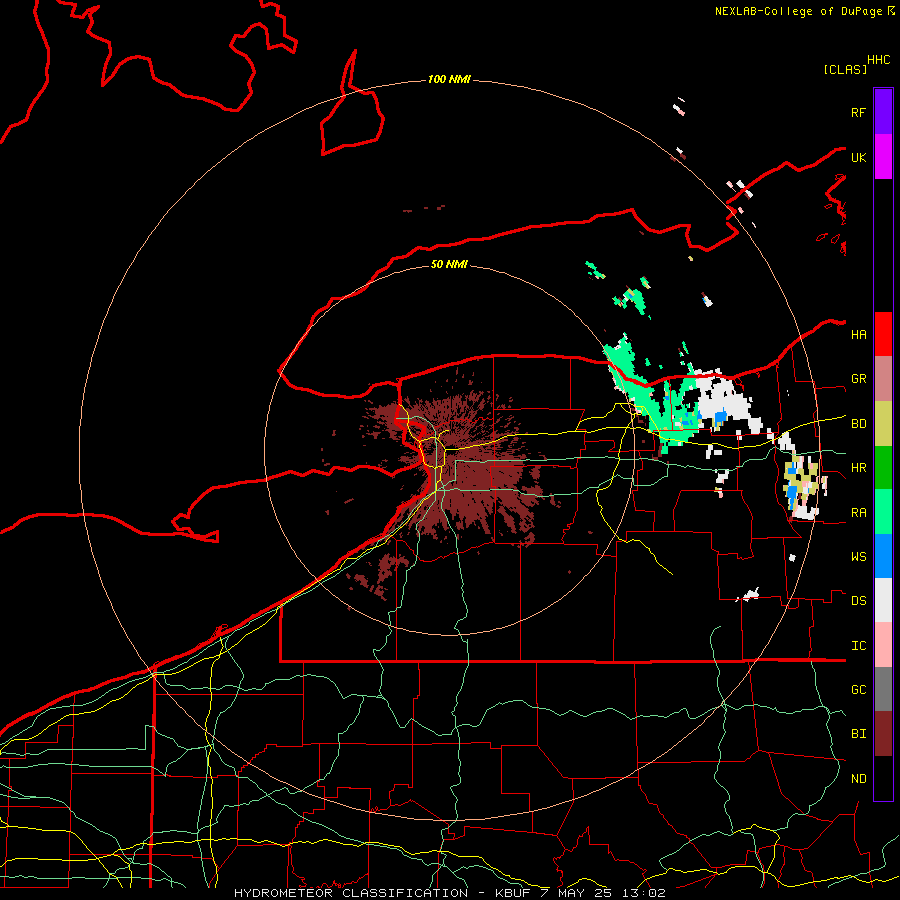900x900 pixels.
Task: Click the GC legend label
Action: coord(858,690)
